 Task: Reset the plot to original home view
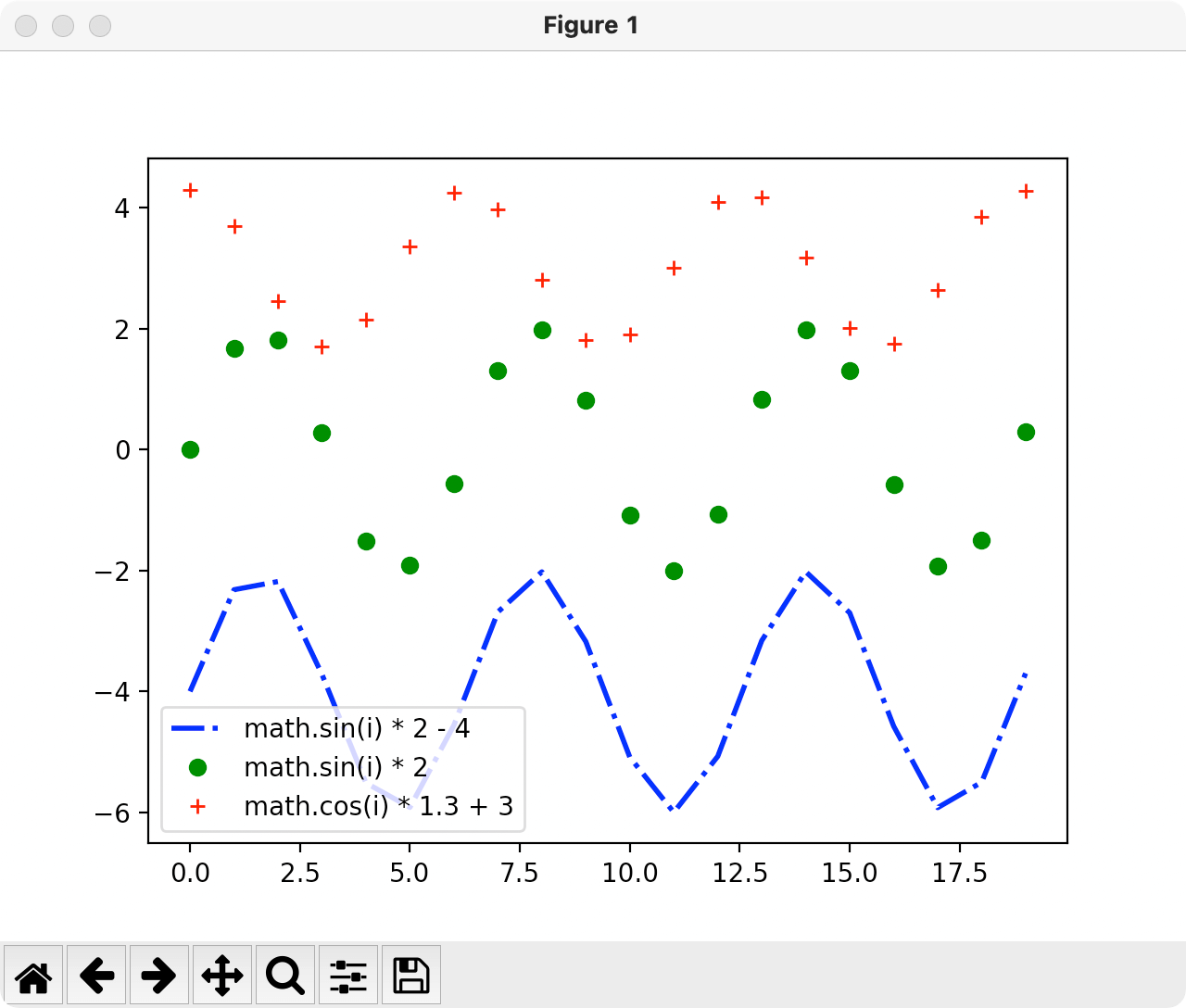point(33,975)
